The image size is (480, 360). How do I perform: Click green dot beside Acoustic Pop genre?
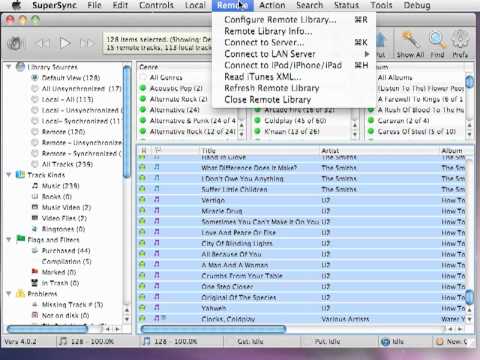(x=143, y=88)
